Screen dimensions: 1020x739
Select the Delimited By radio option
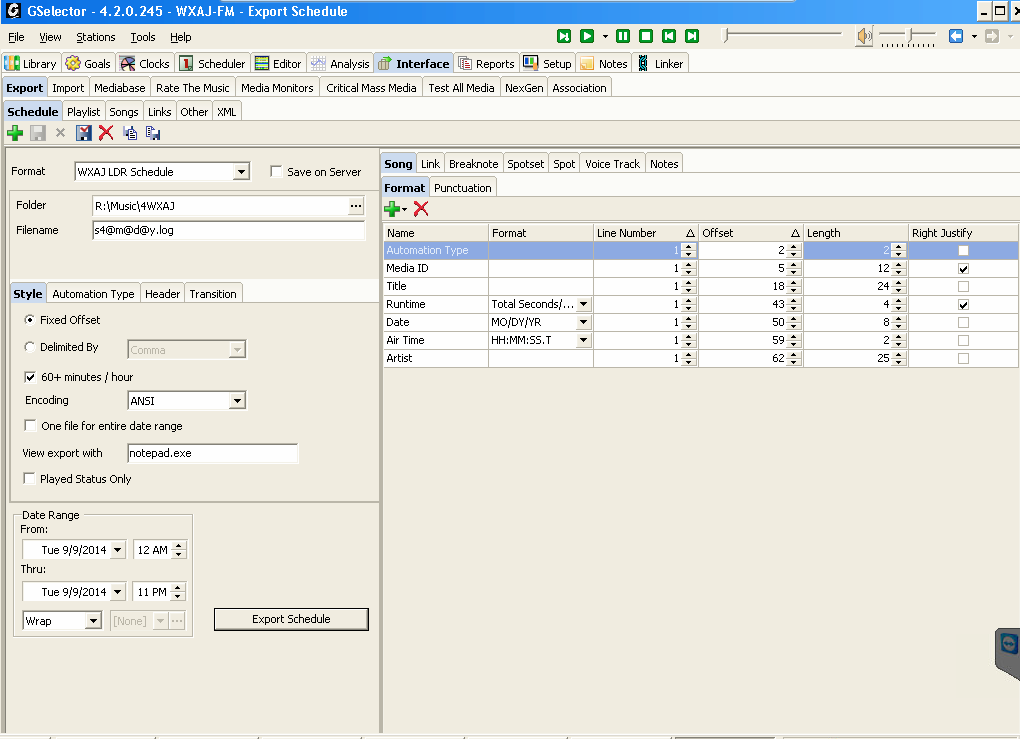(x=30, y=347)
